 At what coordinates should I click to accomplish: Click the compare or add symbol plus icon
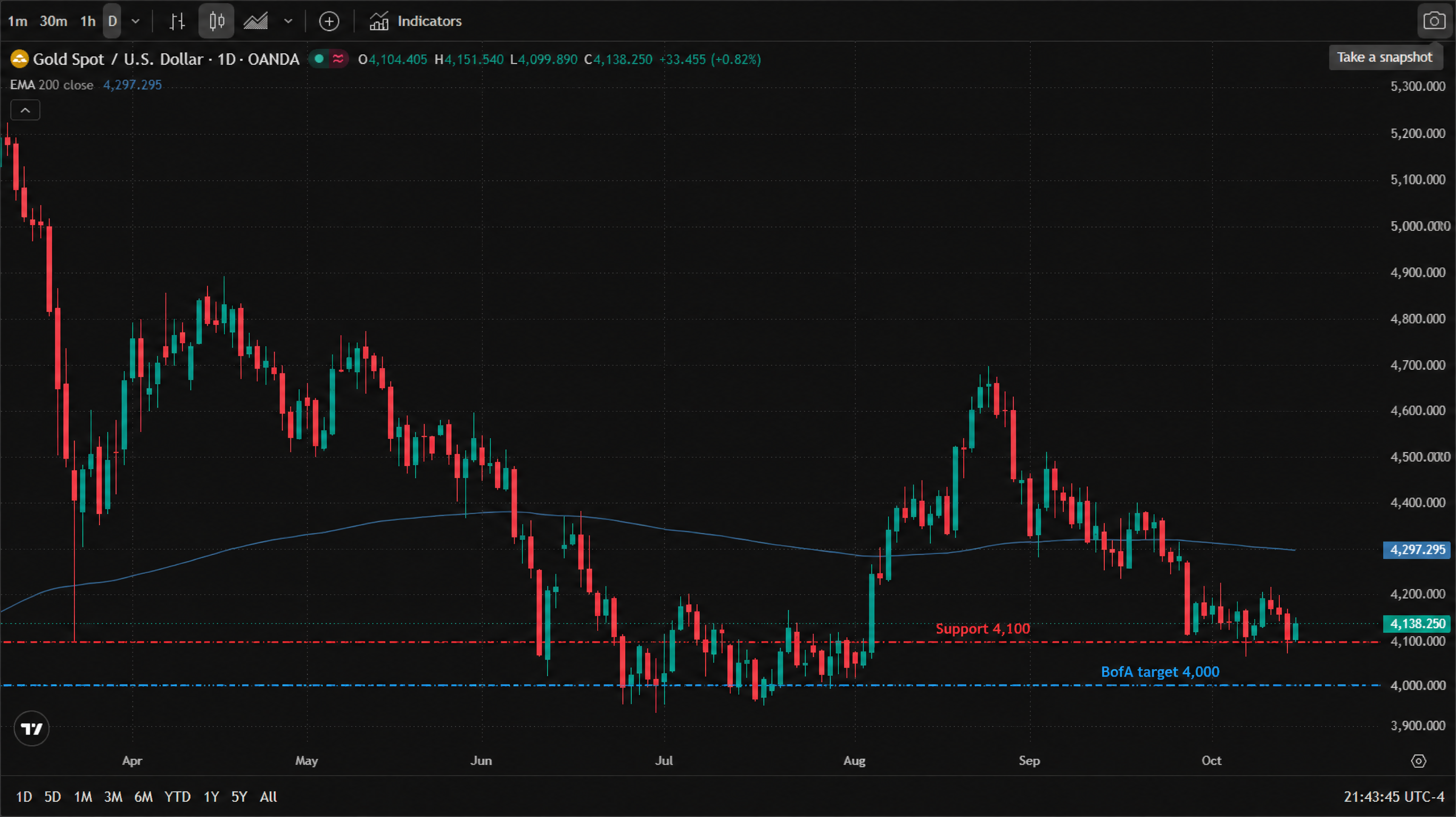click(329, 21)
